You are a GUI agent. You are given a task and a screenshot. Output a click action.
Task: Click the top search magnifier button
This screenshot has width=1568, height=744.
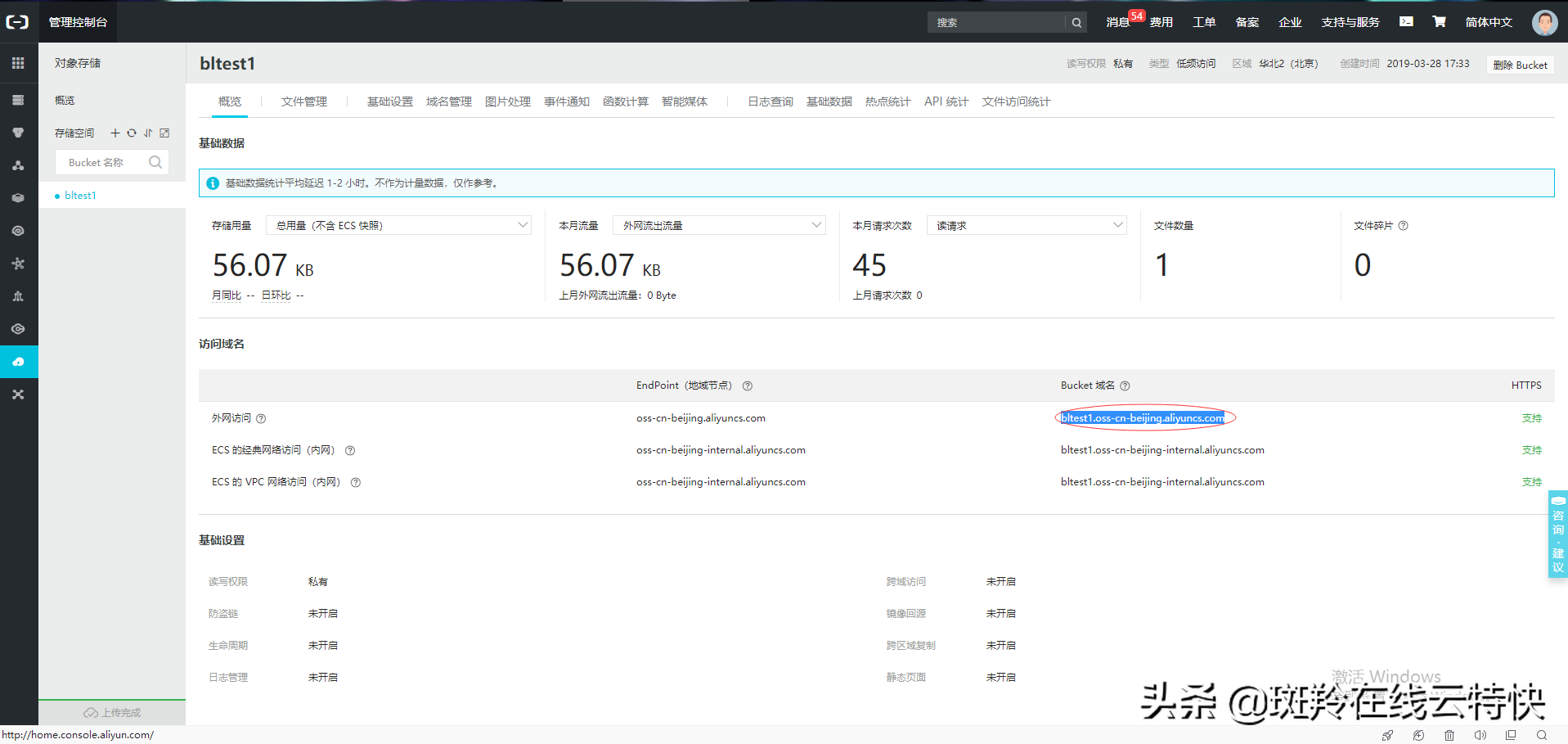1076,23
